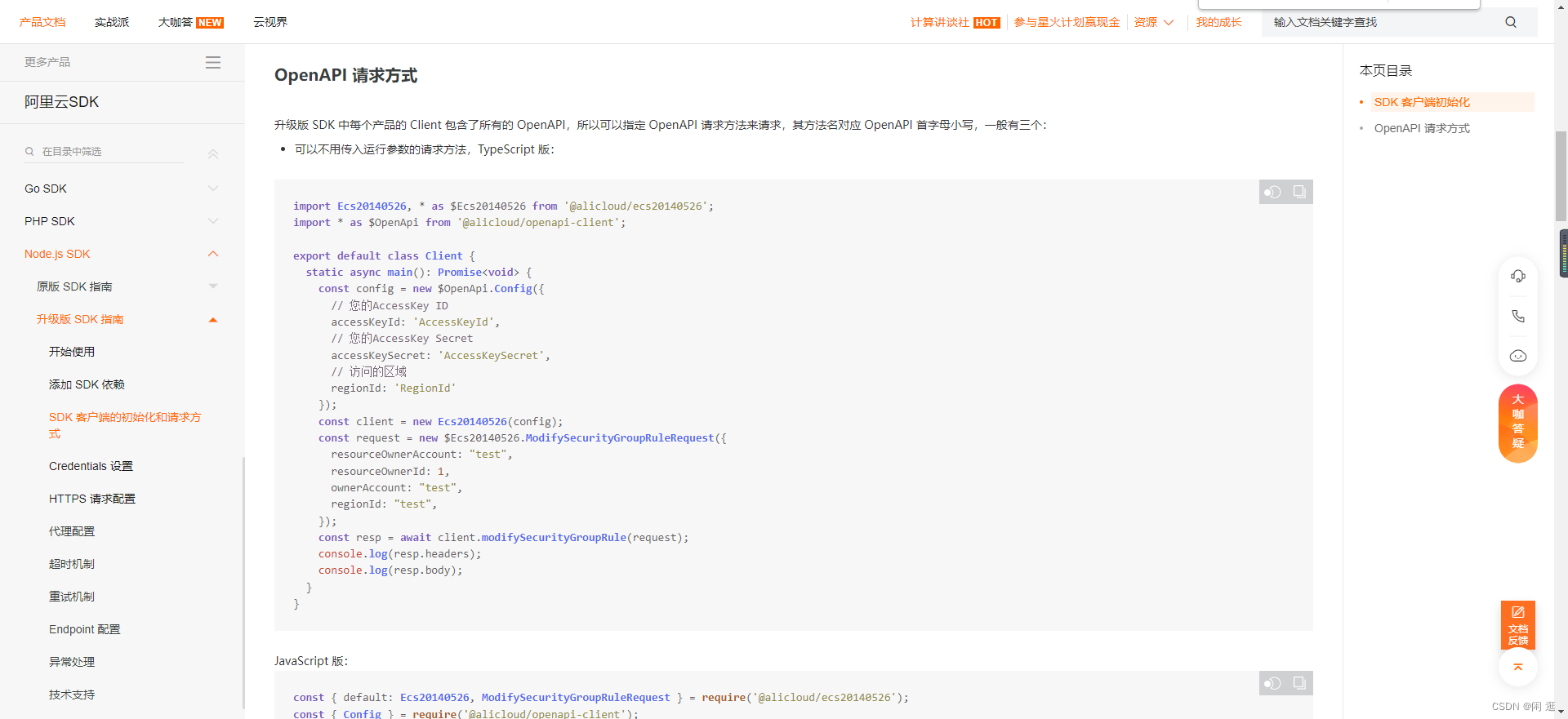Toggle dark theme on JavaScript code block
Image resolution: width=1568 pixels, height=719 pixels.
(1272, 684)
